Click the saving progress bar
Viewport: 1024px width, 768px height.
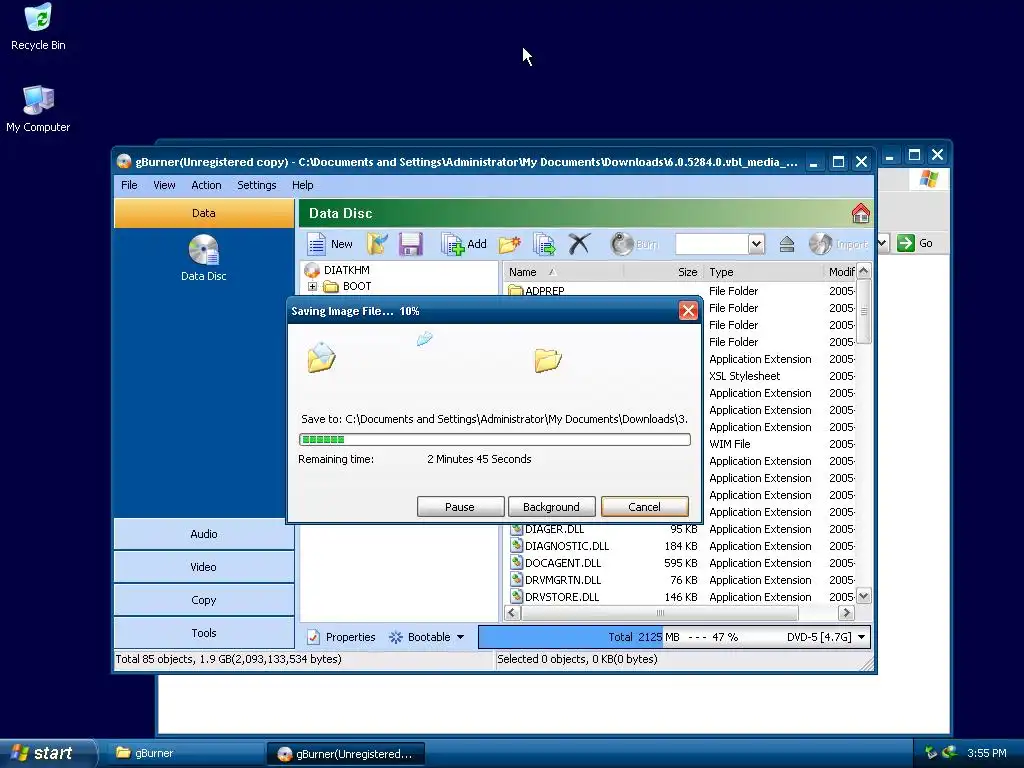[x=494, y=440]
